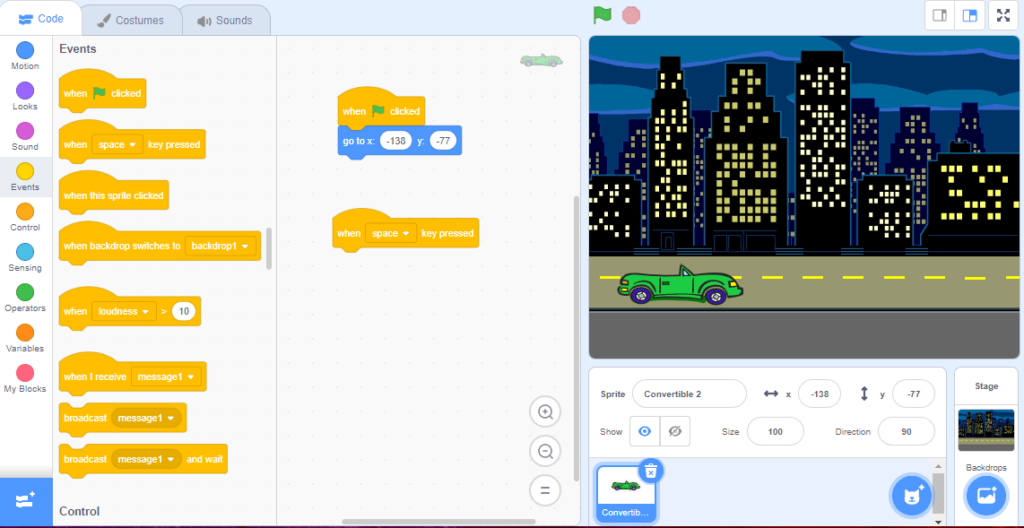This screenshot has width=1024, height=528.
Task: Open the loudness dropdown in events block
Action: [125, 311]
